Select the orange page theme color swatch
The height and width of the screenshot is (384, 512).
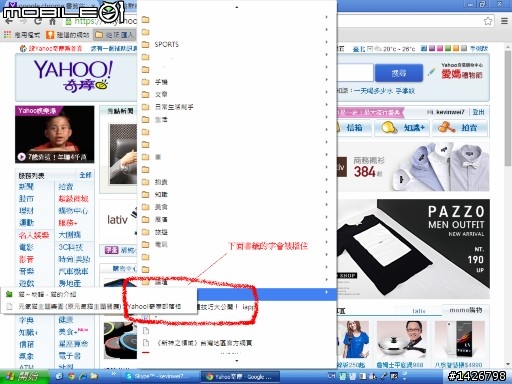(x=456, y=49)
